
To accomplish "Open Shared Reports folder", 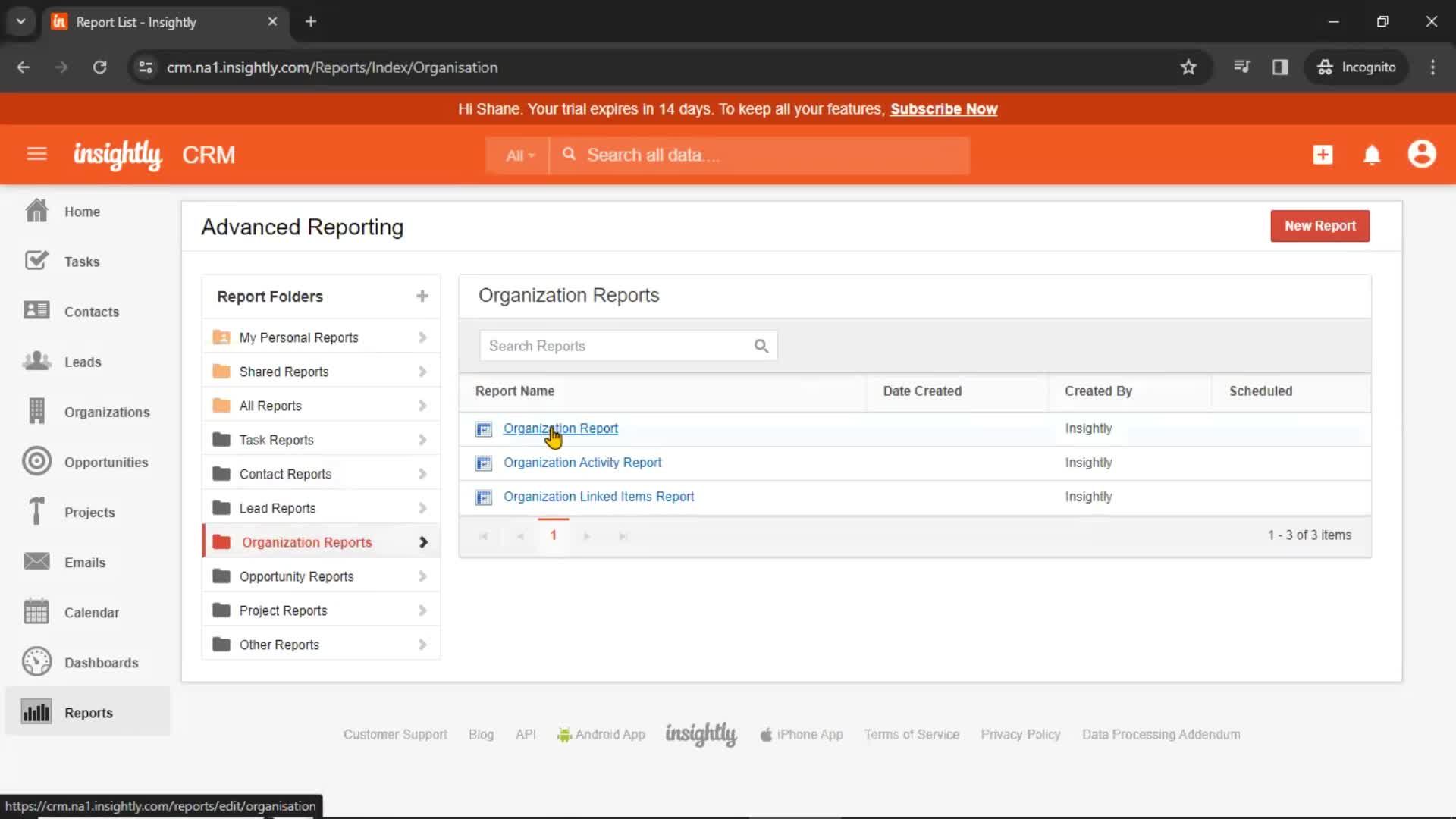I will click(x=321, y=372).
